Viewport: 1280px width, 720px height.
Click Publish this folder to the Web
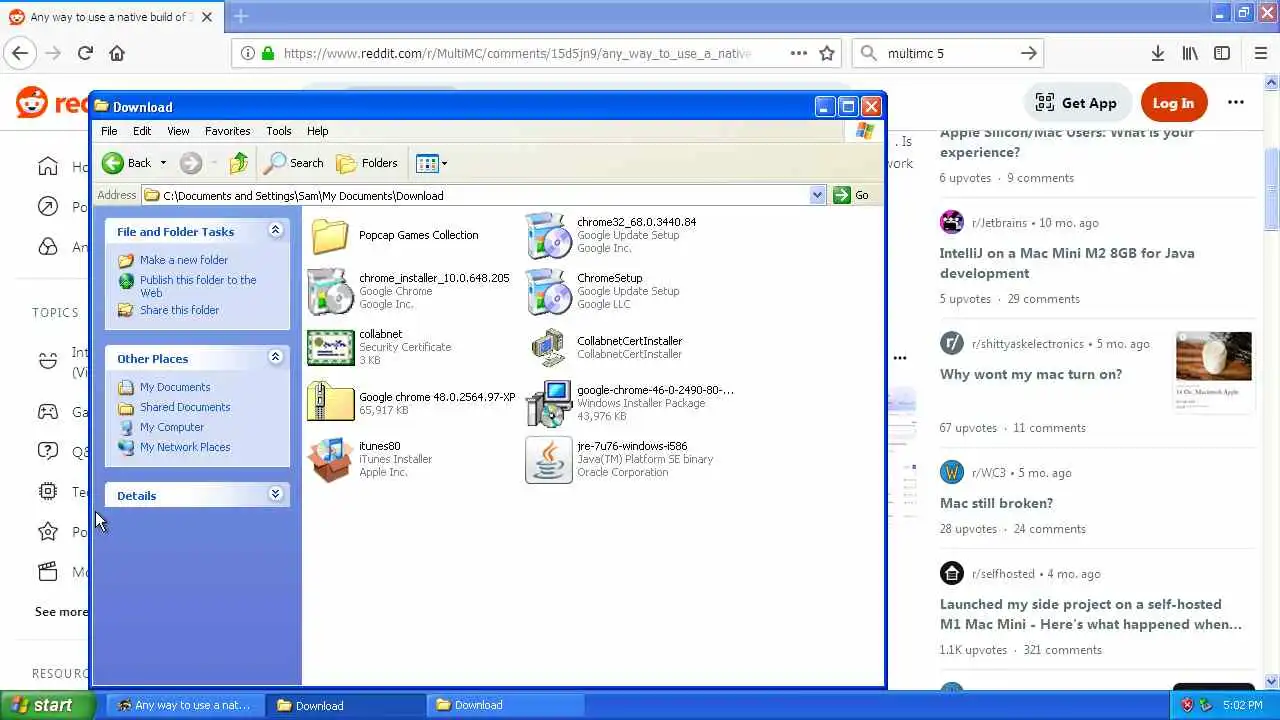198,286
